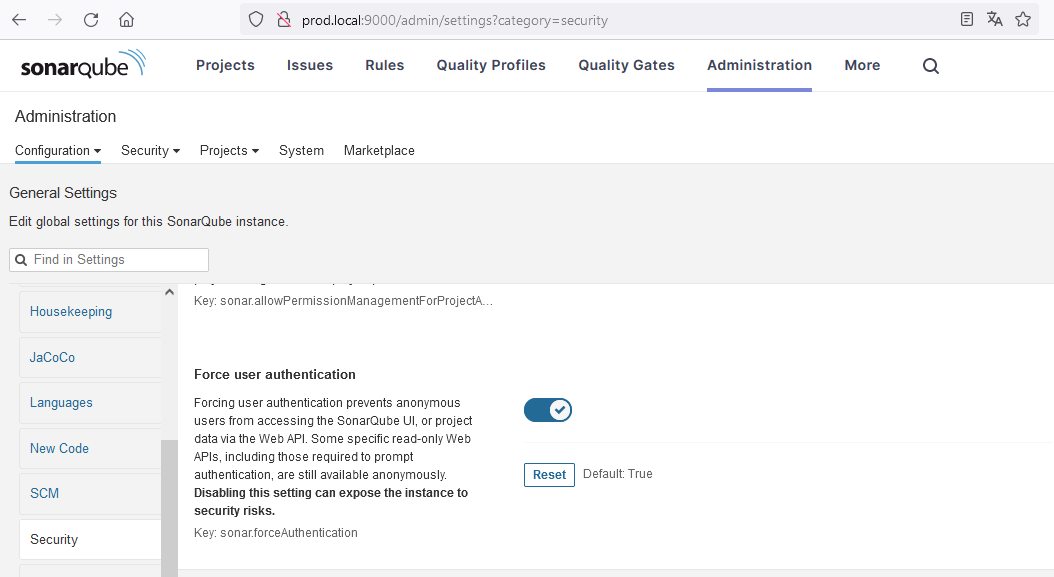The height and width of the screenshot is (577, 1054).
Task: Click the SonarQube logo
Action: (83, 65)
